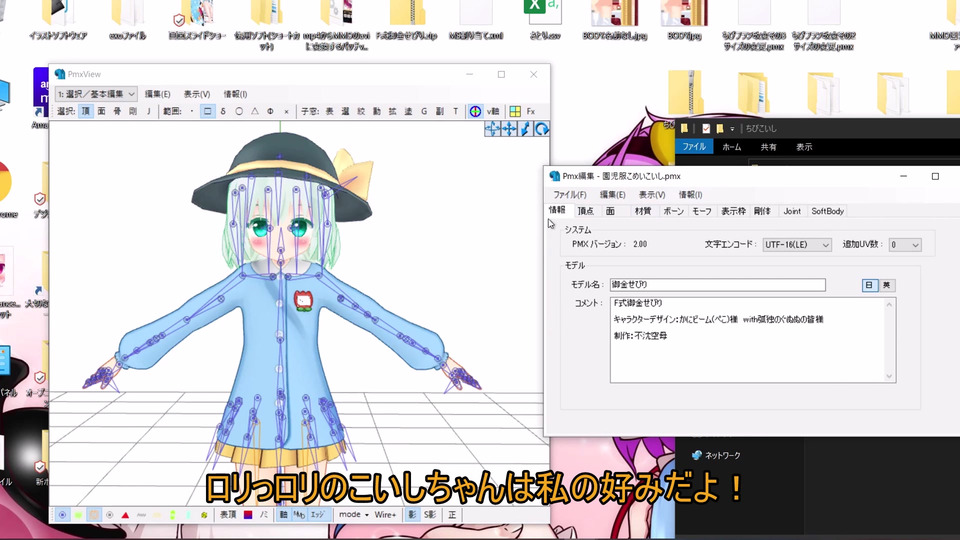The width and height of the screenshot is (960, 540).
Task: Click the × range option icon
Action: tap(286, 111)
